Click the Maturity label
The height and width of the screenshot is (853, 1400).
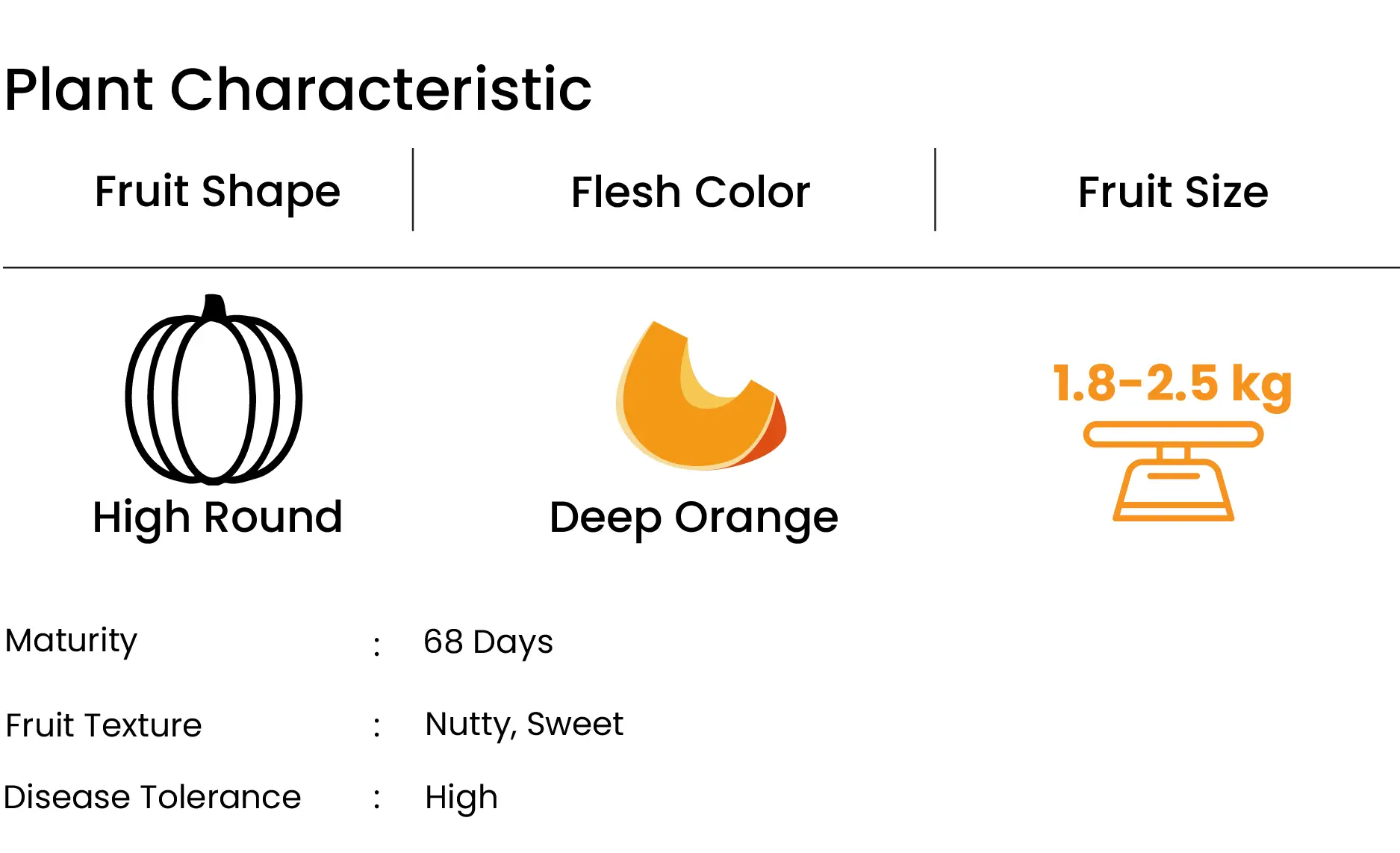pos(71,642)
